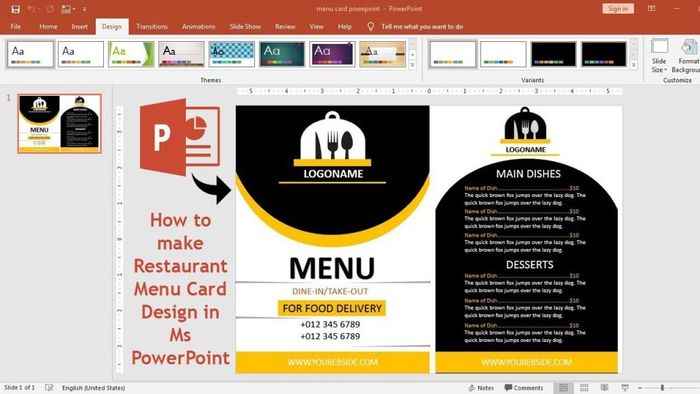Select DINE-IN/TAKE-OUT text on slide
The width and height of the screenshot is (700, 394).
click(330, 291)
